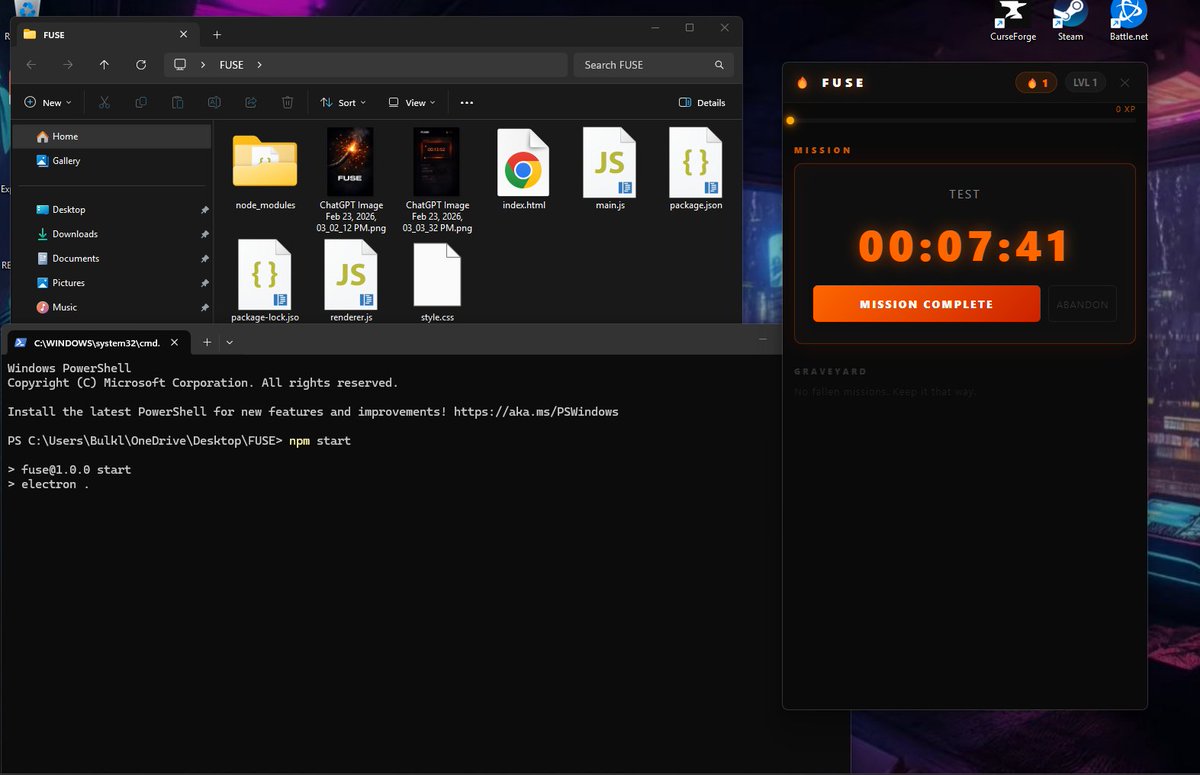Select the index.html Chrome file icon
1200x775 pixels.
click(523, 162)
